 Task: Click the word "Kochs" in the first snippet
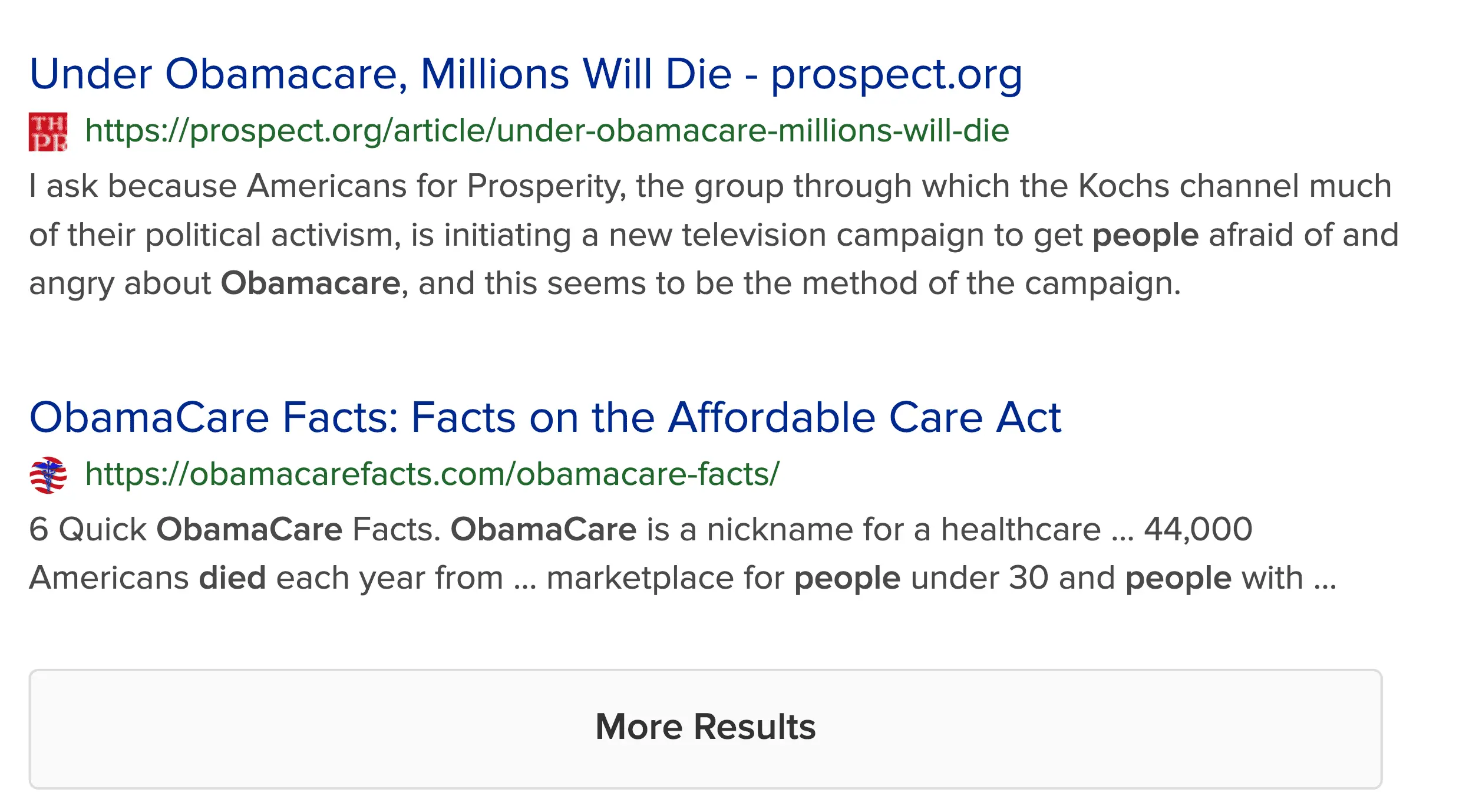click(x=1123, y=187)
